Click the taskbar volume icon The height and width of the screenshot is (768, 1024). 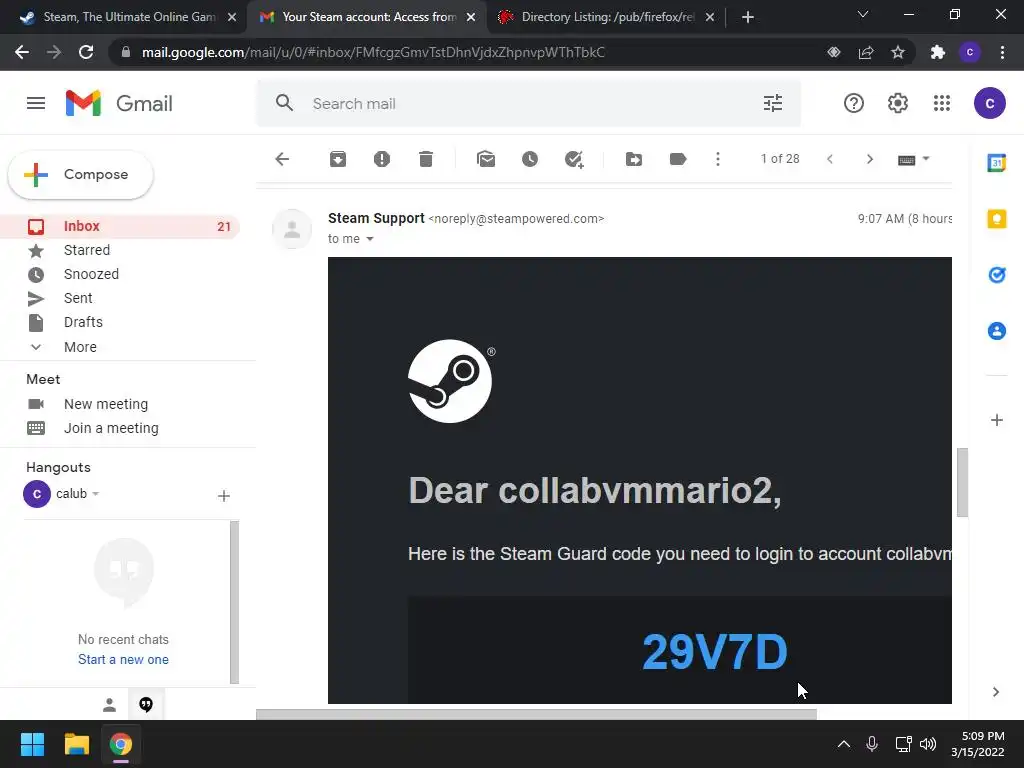tap(927, 744)
